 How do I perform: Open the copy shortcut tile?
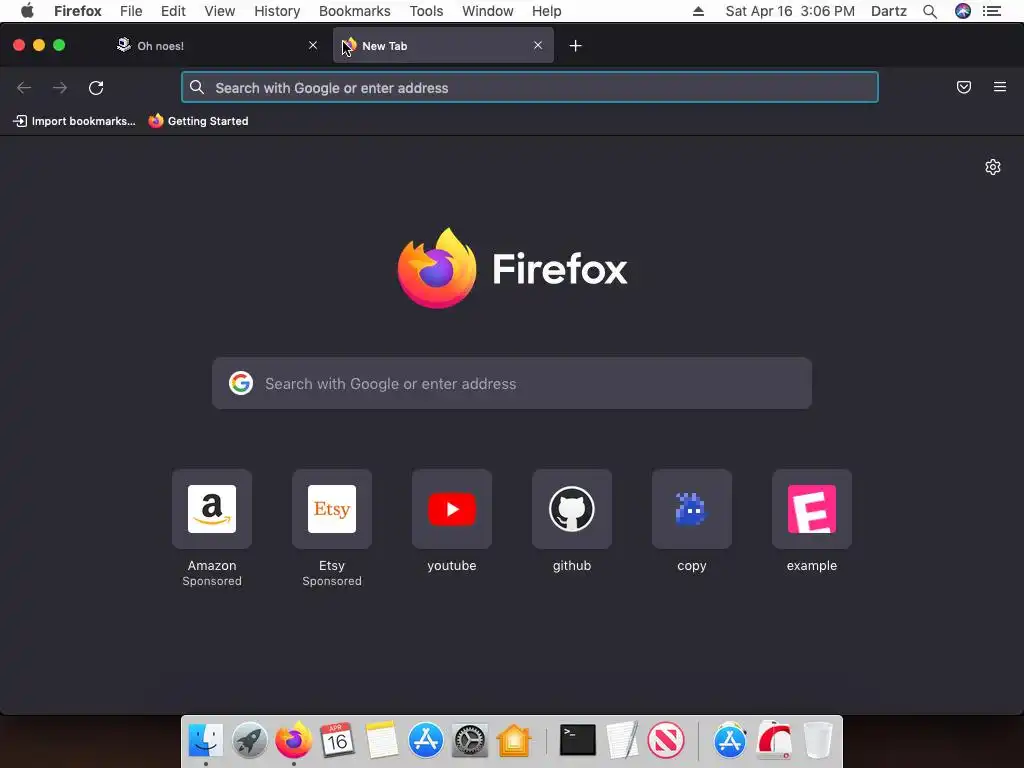[x=692, y=509]
